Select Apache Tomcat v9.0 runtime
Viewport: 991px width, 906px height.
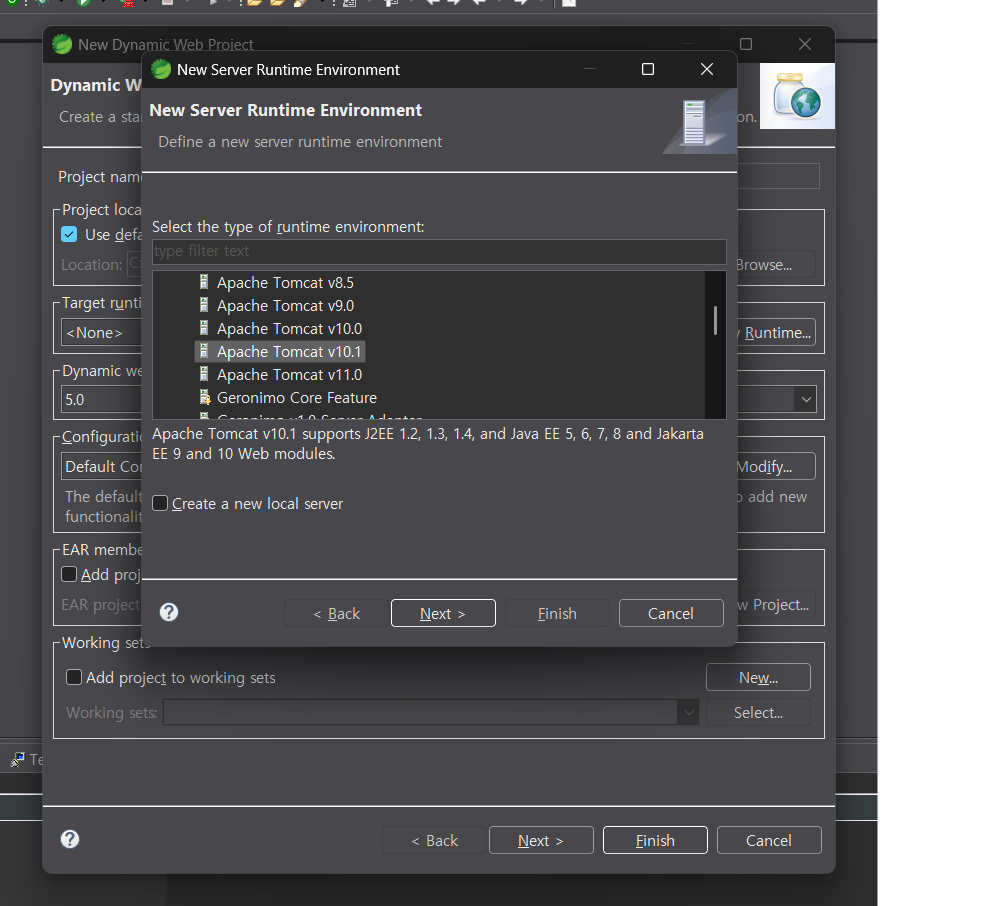coord(285,306)
